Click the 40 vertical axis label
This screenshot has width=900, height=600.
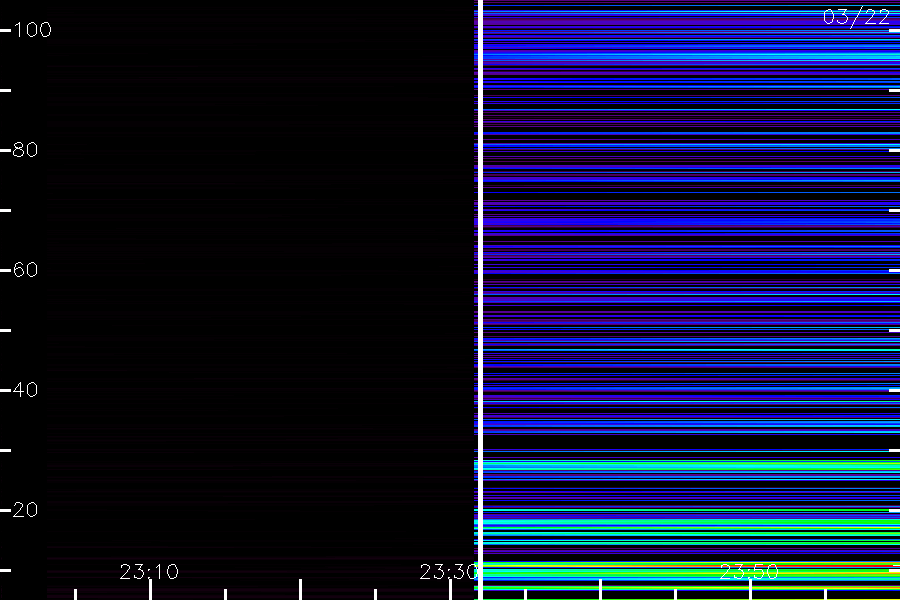[25, 390]
